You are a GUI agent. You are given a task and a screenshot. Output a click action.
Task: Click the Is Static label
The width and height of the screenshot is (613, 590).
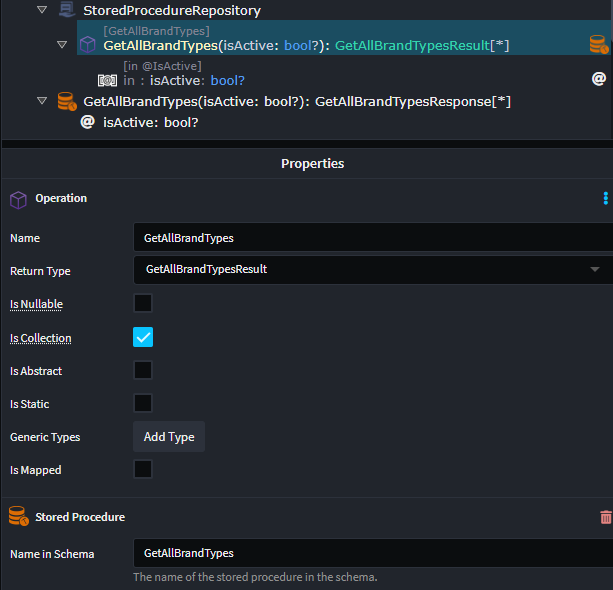point(30,404)
